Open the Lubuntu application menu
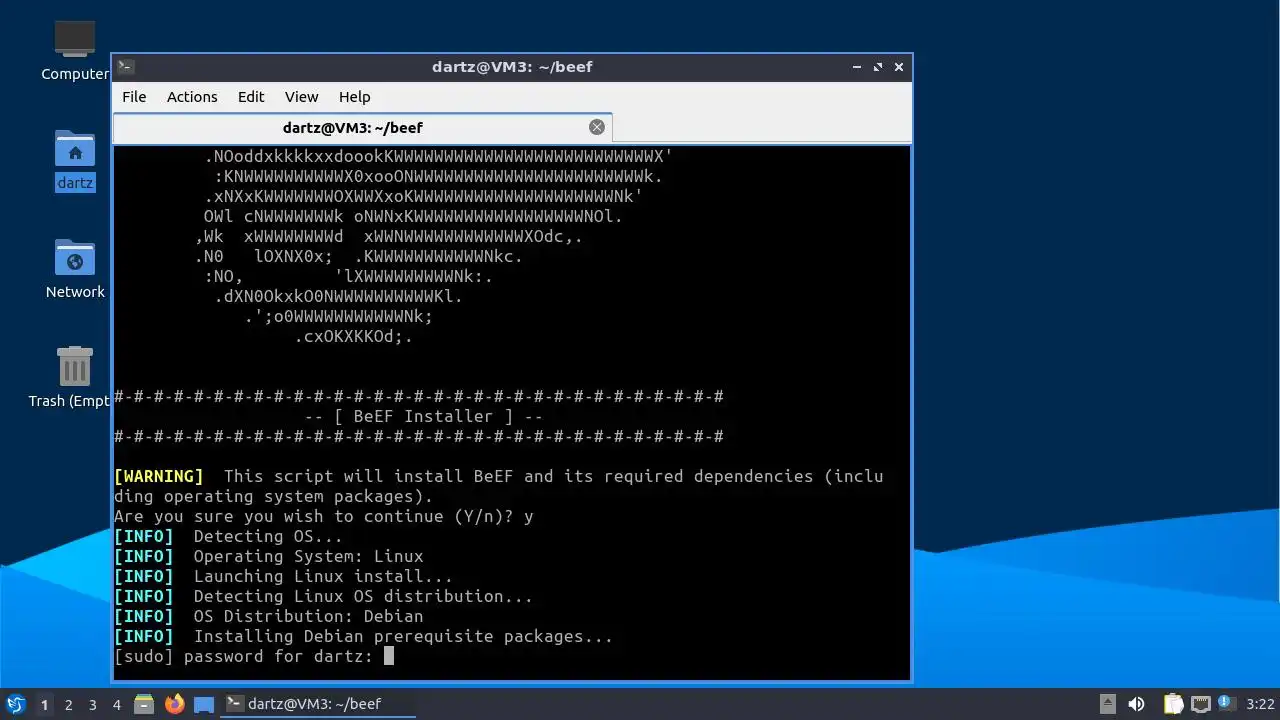Viewport: 1280px width, 720px height. (16, 704)
